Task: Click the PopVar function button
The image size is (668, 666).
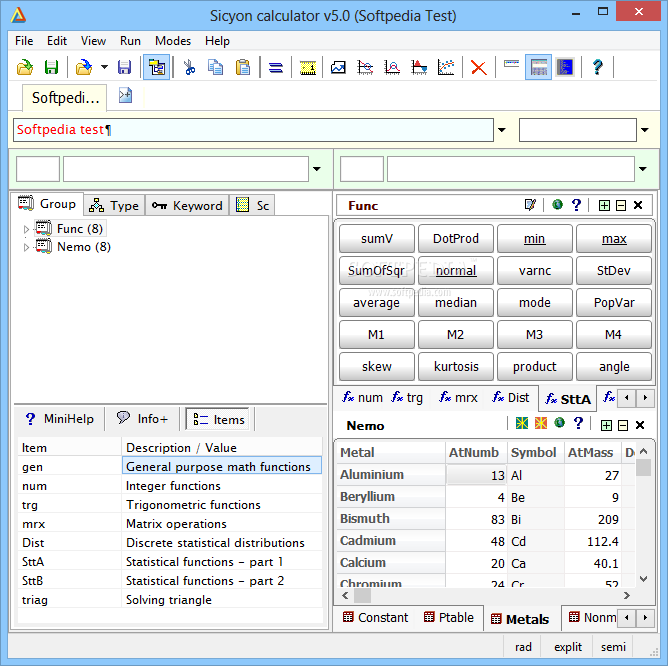Action: click(x=614, y=303)
